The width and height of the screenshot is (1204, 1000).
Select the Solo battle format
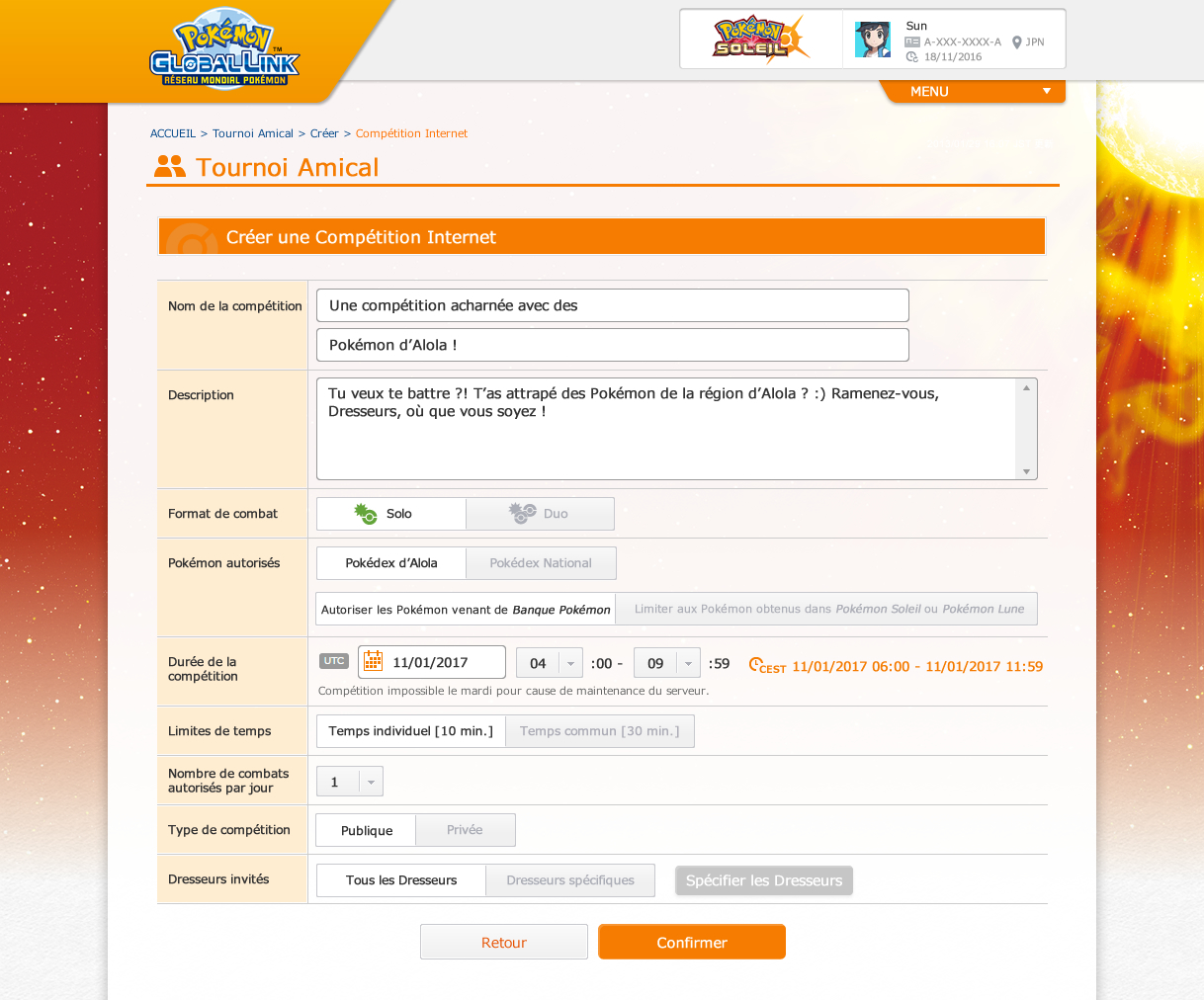point(391,514)
